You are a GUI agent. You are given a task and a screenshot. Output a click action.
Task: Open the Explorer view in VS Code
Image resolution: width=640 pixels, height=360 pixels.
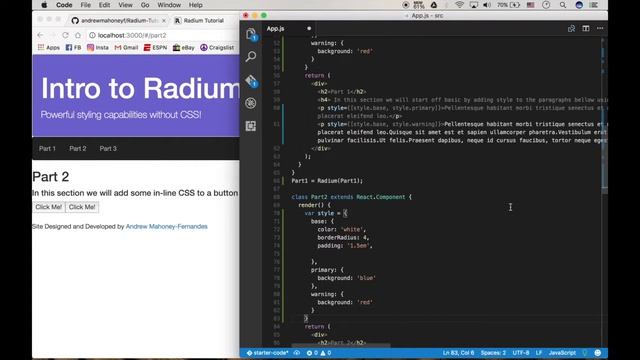tap(251, 34)
